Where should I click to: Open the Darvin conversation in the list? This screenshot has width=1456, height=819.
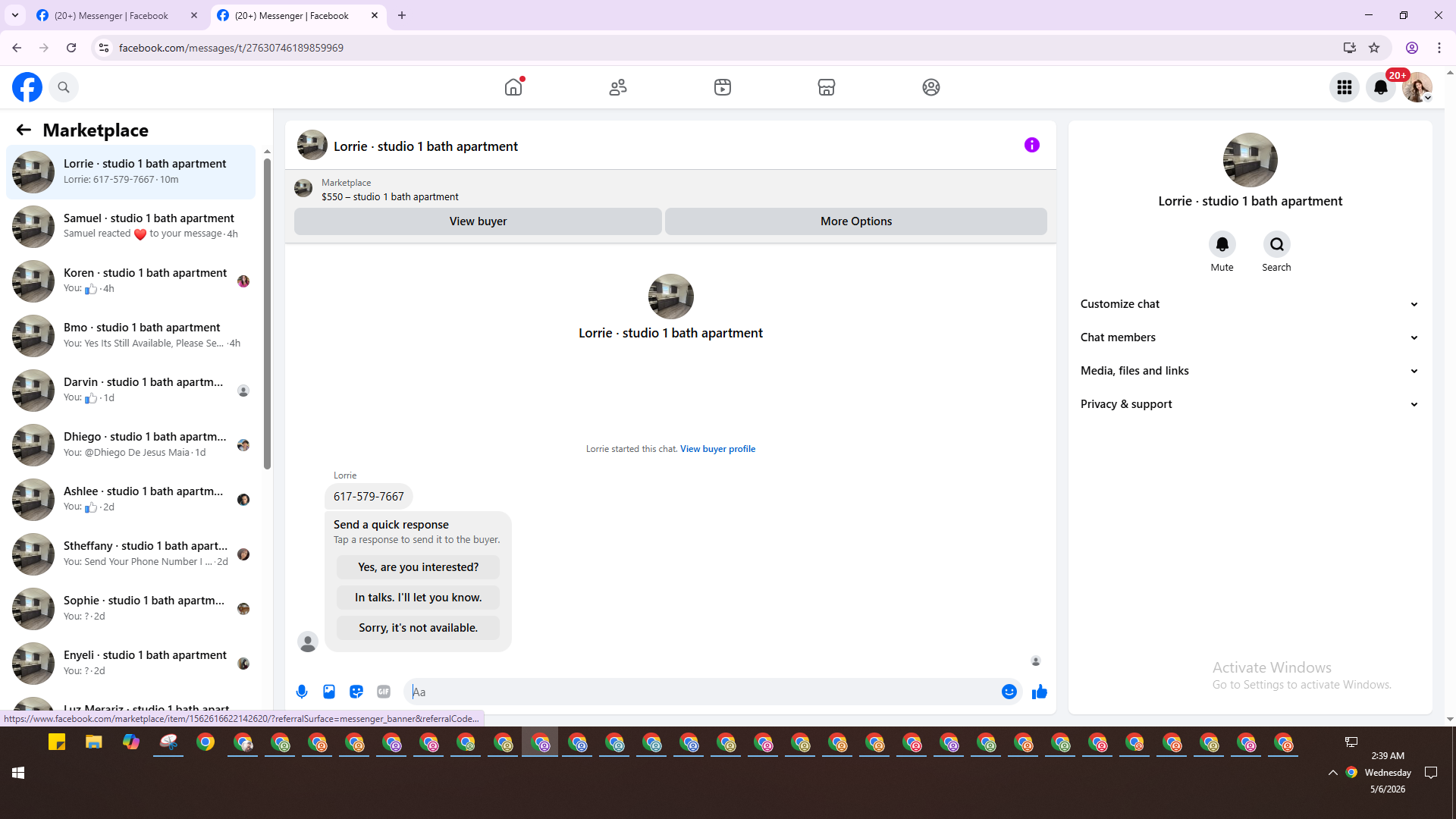click(x=130, y=391)
